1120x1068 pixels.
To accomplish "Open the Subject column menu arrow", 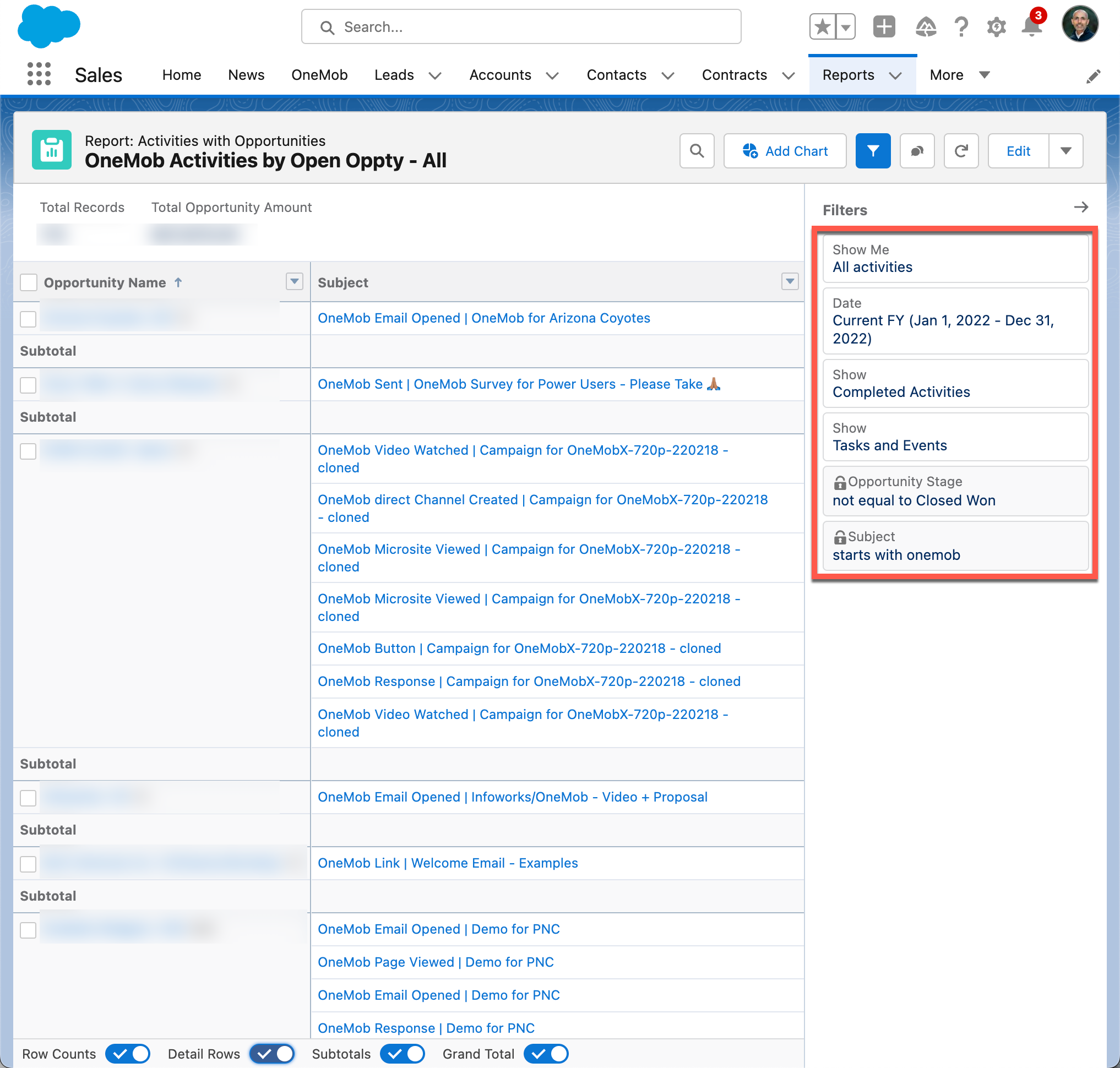I will (790, 281).
